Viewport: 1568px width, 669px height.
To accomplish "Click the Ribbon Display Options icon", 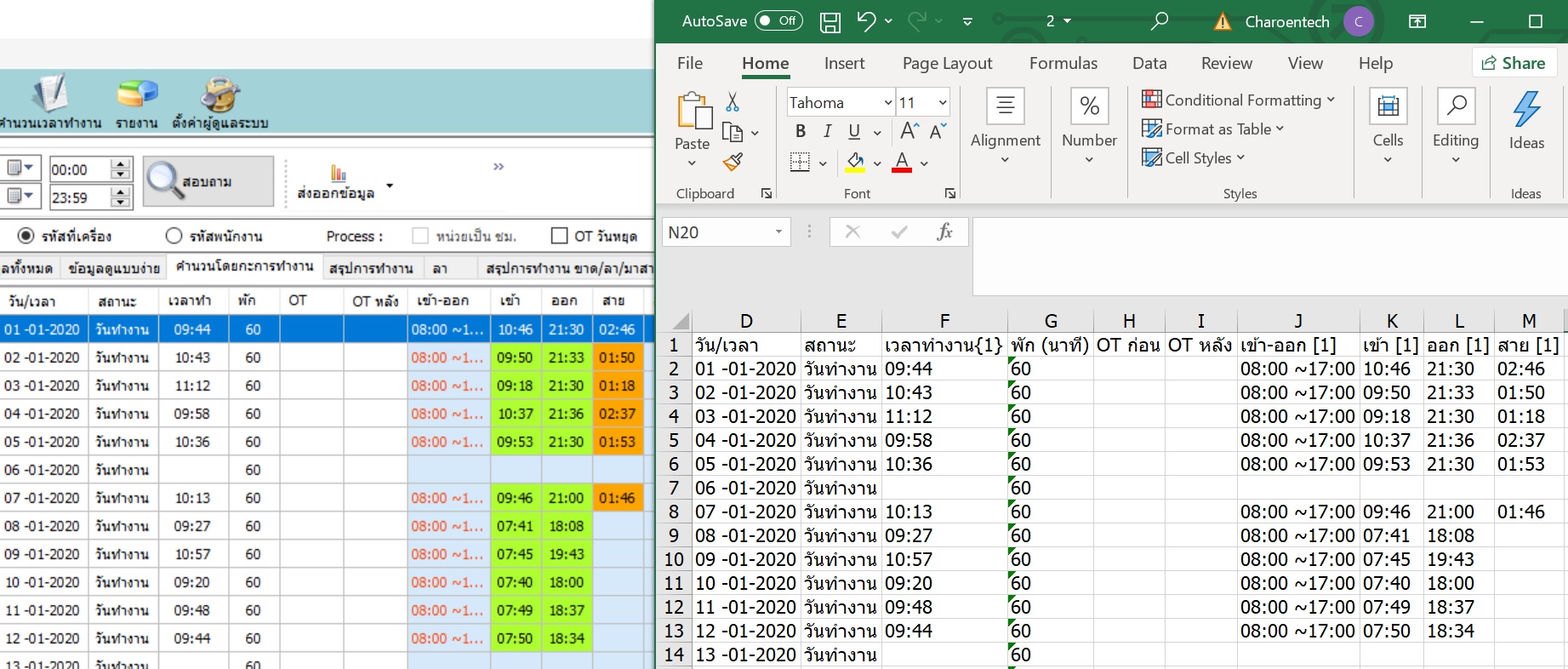I will tap(1417, 21).
